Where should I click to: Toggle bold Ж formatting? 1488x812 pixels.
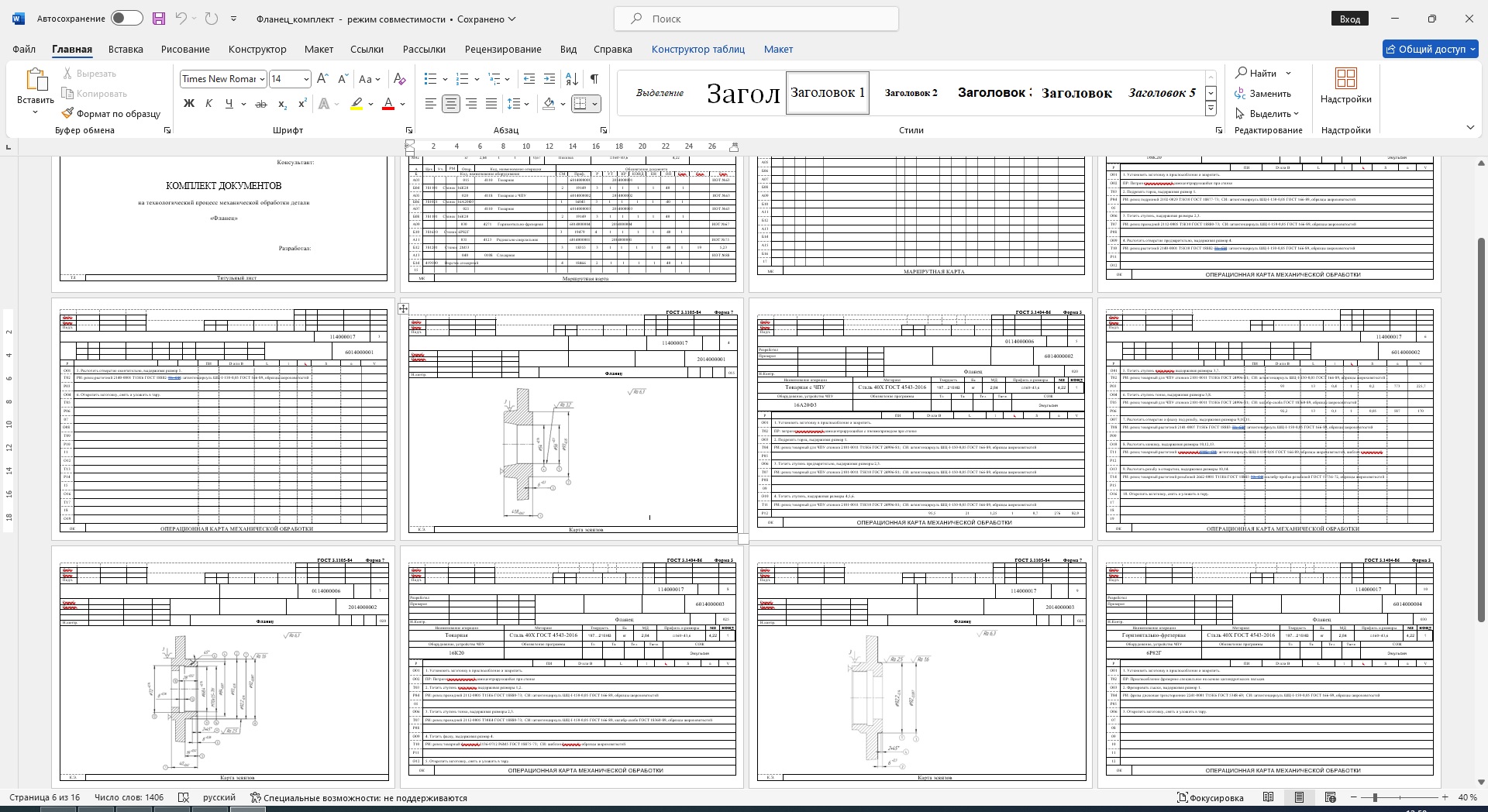point(188,104)
